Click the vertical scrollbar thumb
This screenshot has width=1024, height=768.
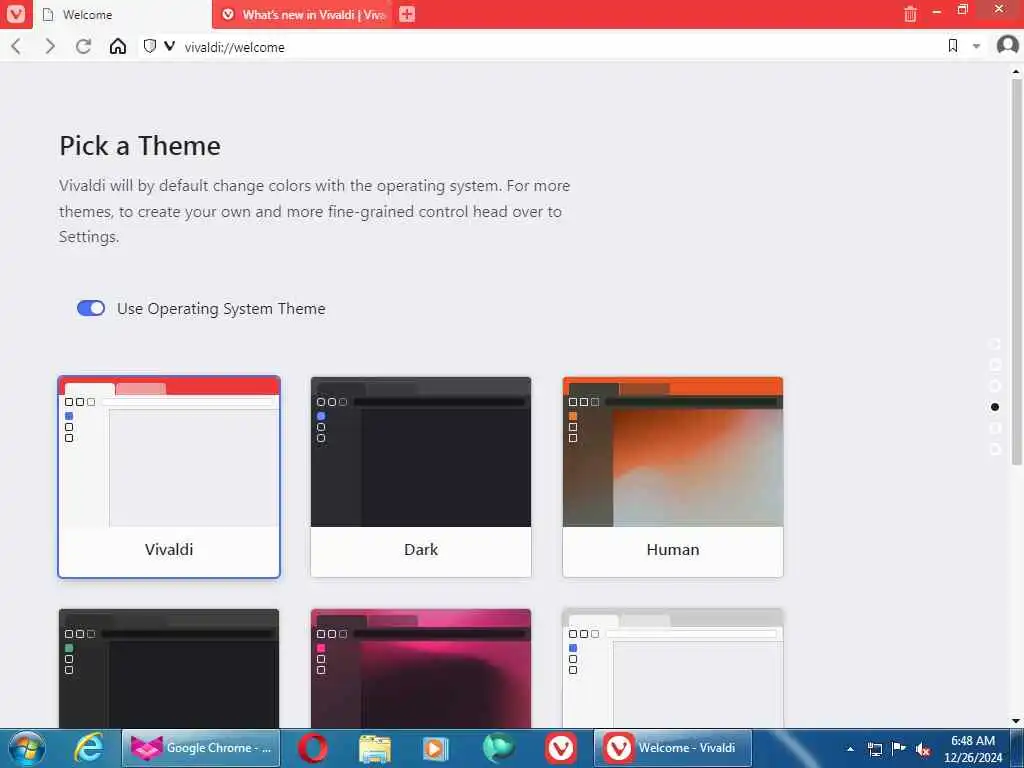(x=1016, y=271)
